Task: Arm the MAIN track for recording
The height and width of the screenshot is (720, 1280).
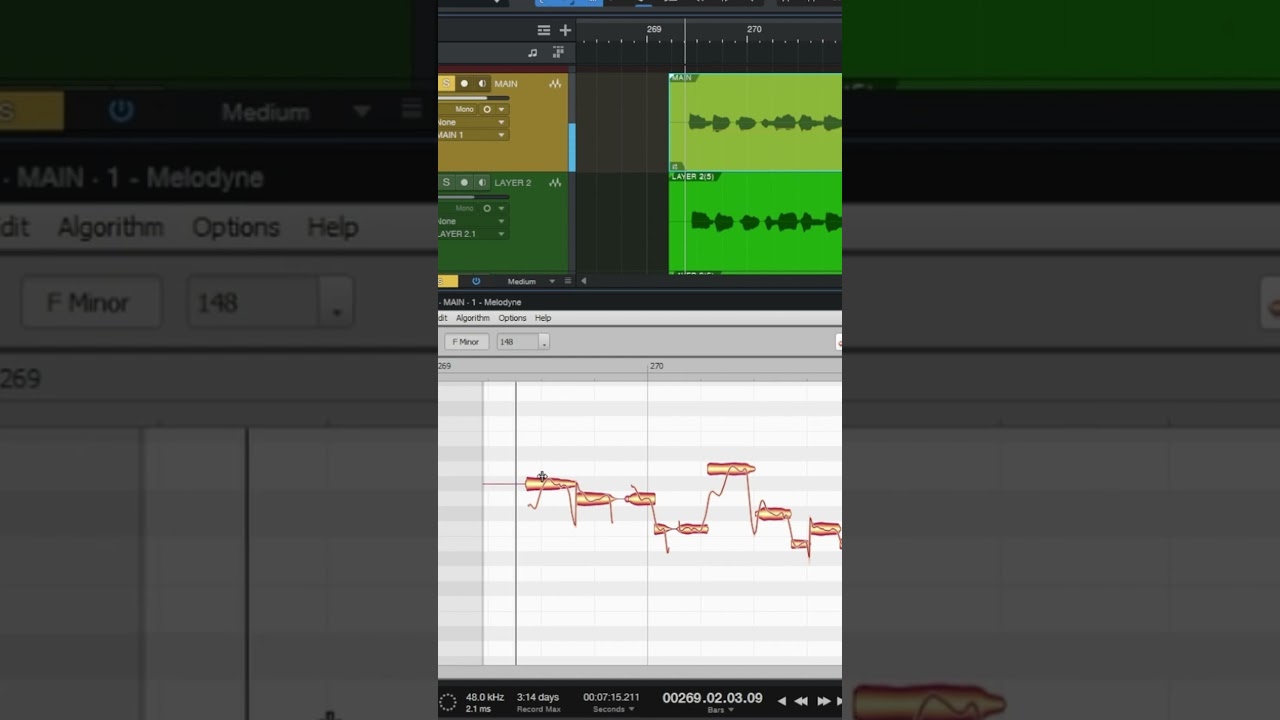Action: [464, 84]
